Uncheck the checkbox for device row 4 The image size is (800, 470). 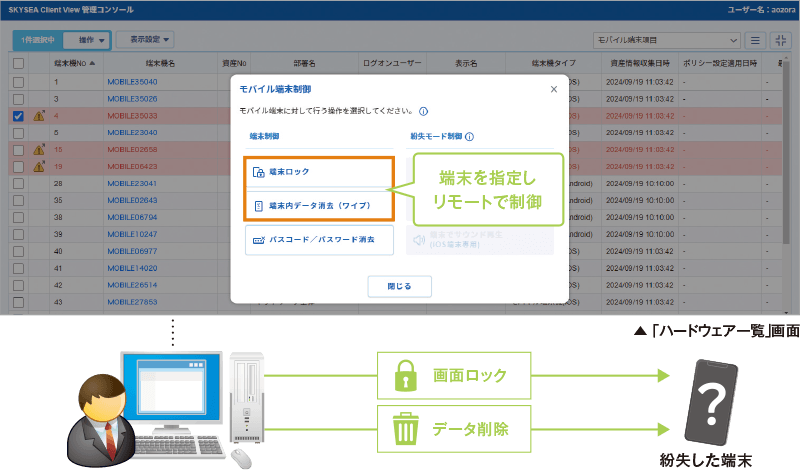[18, 116]
